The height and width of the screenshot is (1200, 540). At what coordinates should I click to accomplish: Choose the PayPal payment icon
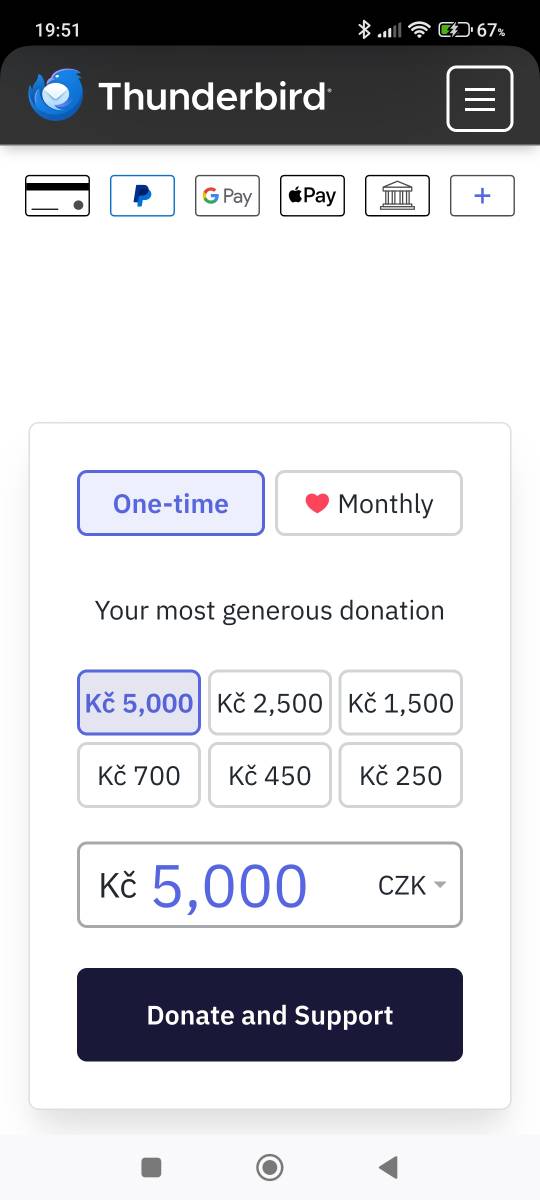click(142, 196)
